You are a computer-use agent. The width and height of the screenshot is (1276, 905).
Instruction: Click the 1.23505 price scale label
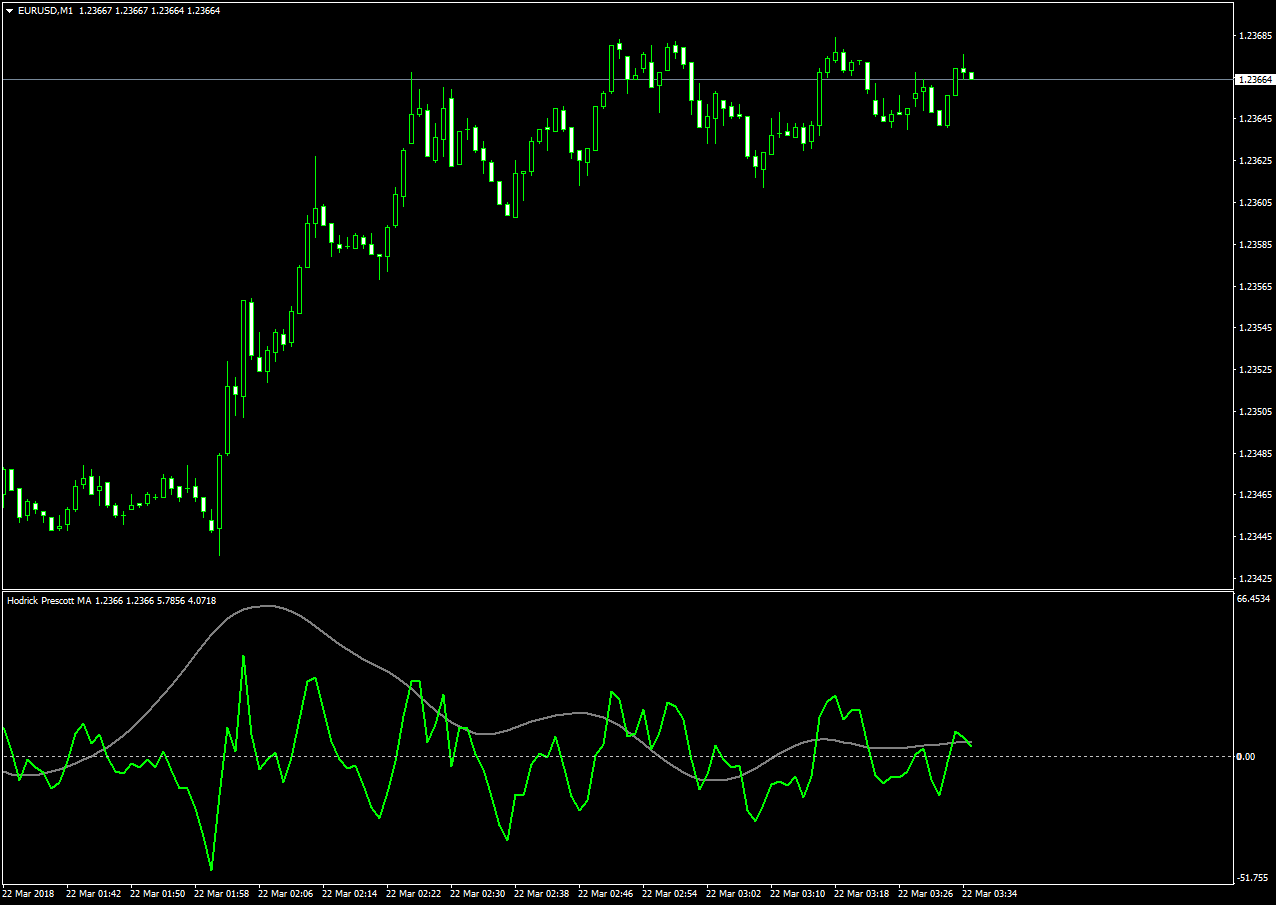pyautogui.click(x=1254, y=412)
